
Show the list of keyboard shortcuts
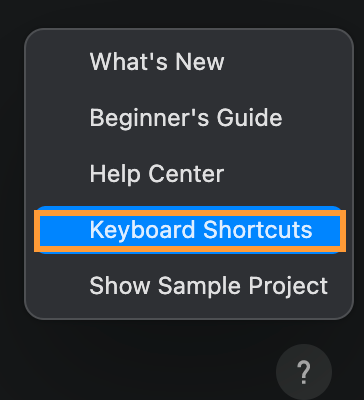(x=189, y=230)
